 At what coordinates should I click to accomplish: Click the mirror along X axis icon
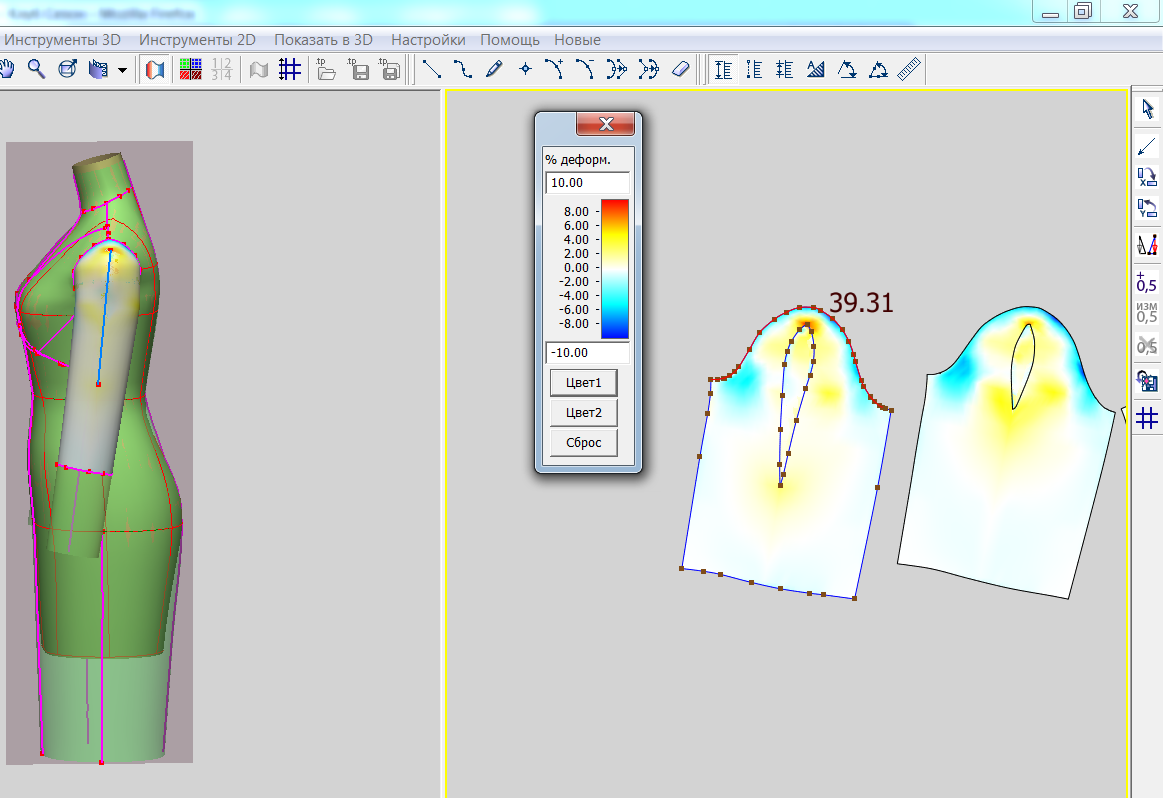(1147, 178)
